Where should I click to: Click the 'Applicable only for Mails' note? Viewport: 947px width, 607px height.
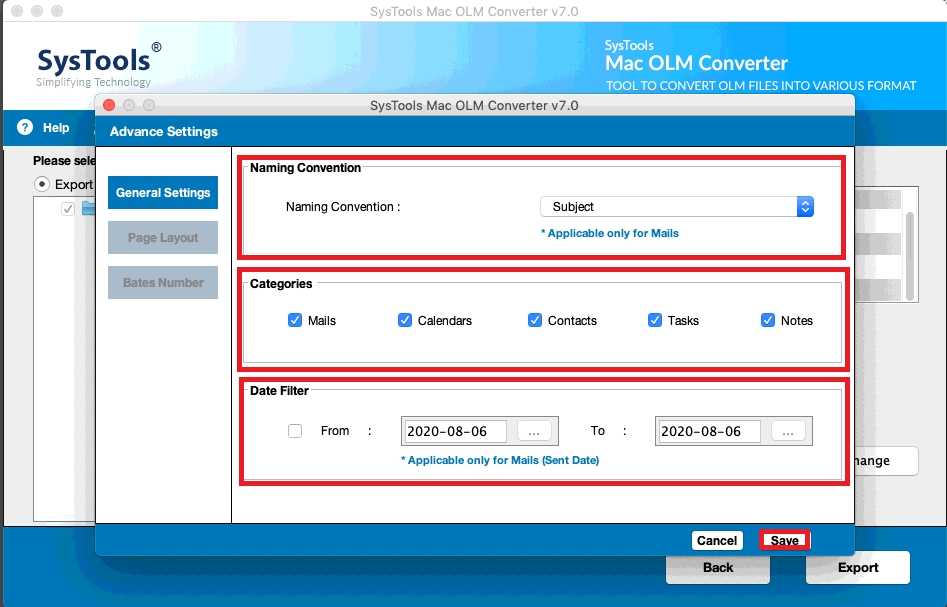pos(609,233)
